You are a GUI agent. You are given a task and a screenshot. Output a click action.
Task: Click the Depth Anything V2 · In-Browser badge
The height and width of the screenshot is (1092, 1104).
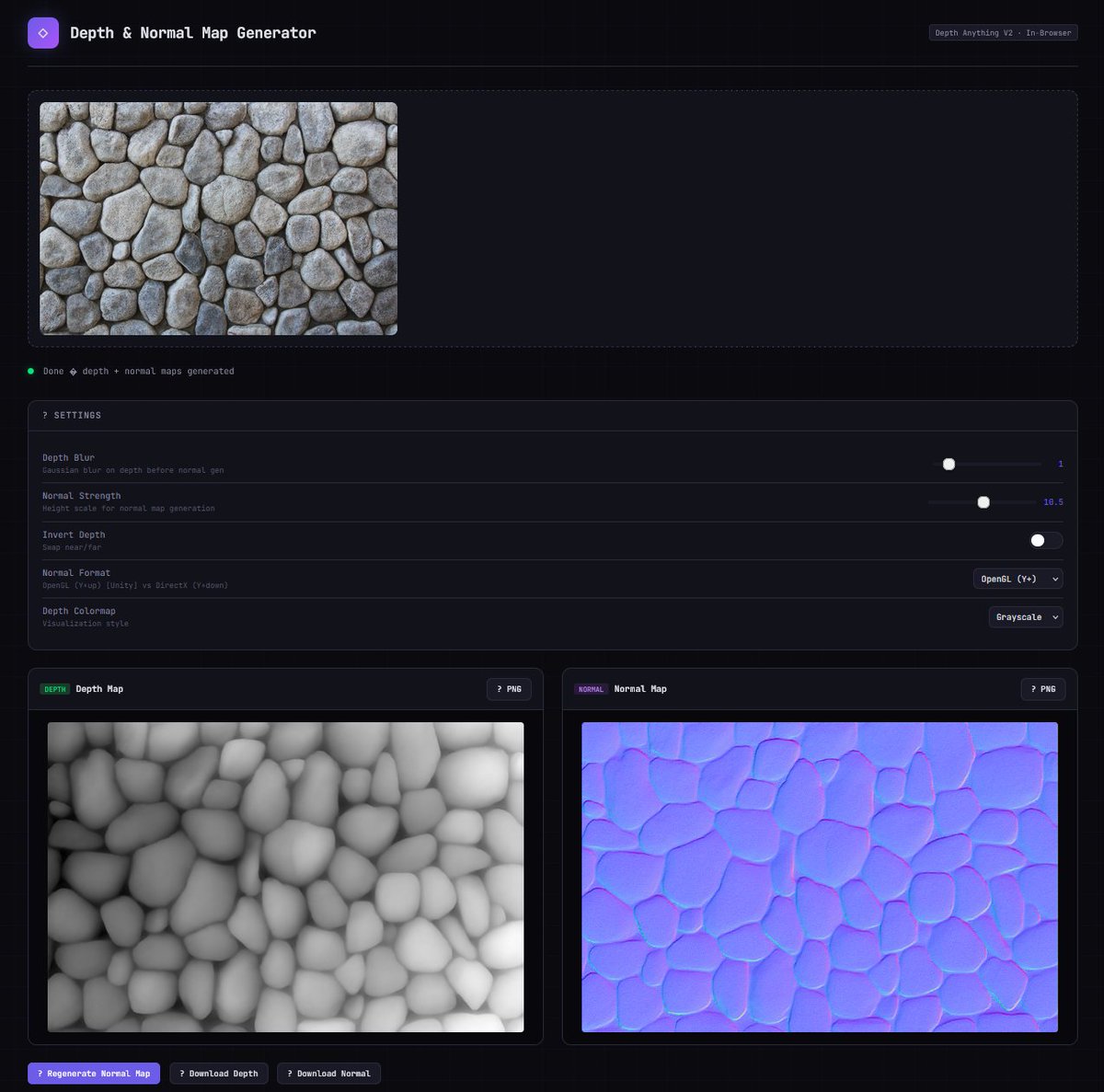pos(1003,33)
